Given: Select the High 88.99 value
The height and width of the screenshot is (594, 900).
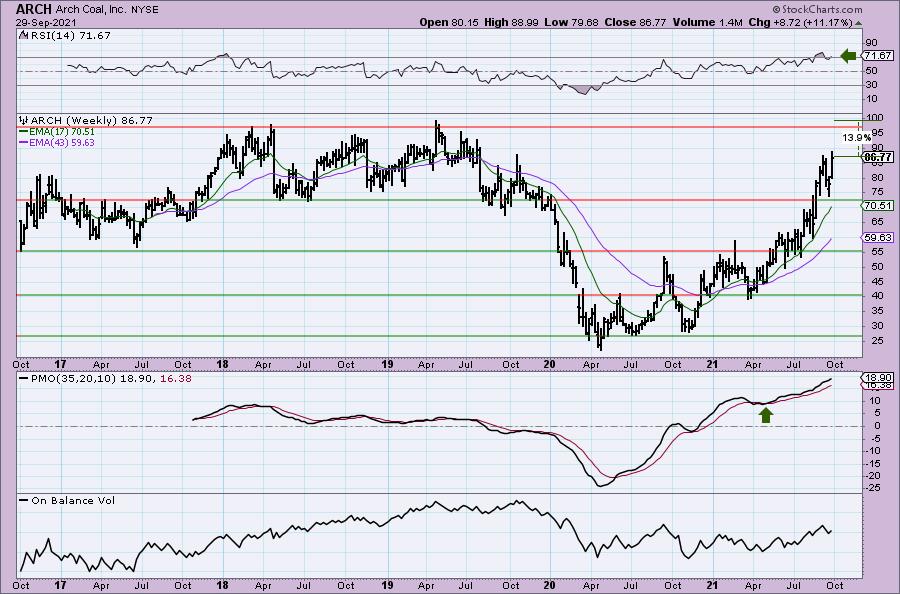Looking at the screenshot, I should click(x=512, y=22).
